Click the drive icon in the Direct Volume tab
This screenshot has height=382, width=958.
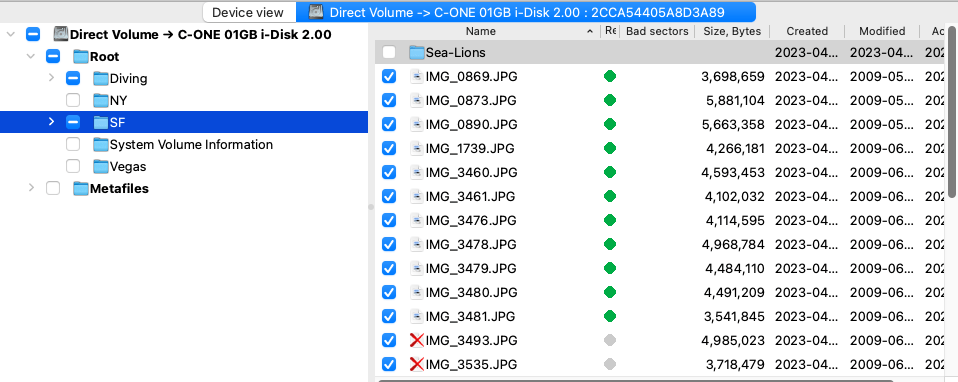[x=316, y=12]
